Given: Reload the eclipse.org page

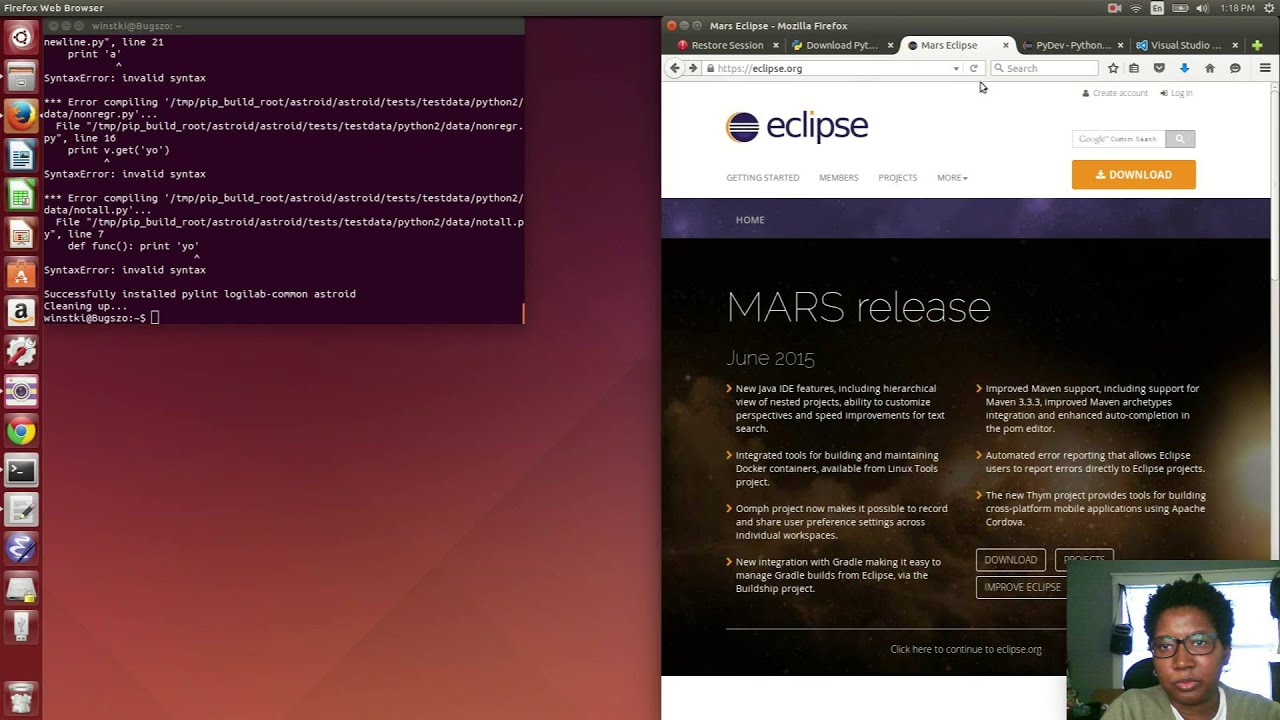Looking at the screenshot, I should (x=973, y=68).
